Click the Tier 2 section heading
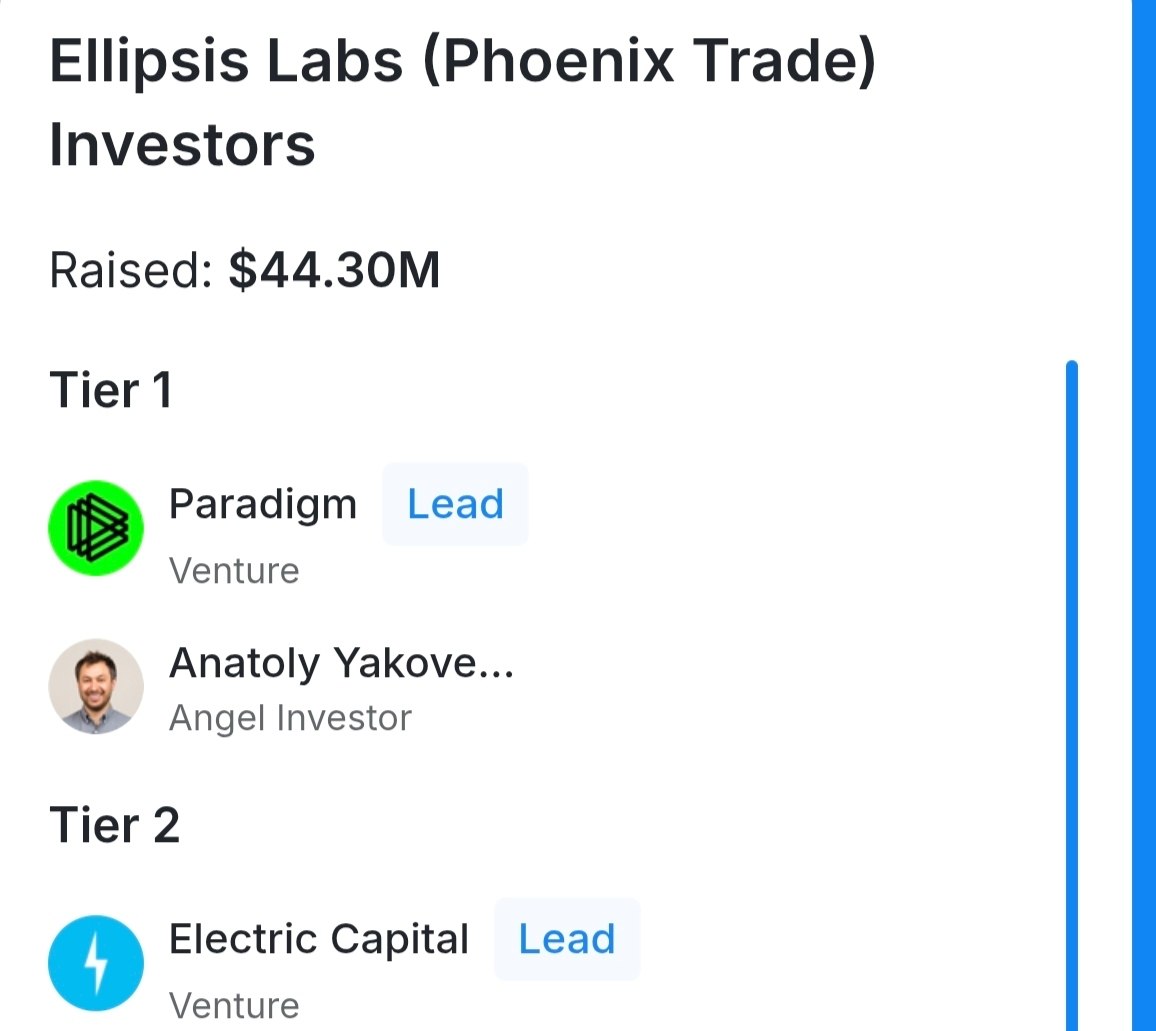This screenshot has height=1031, width=1156. [114, 825]
